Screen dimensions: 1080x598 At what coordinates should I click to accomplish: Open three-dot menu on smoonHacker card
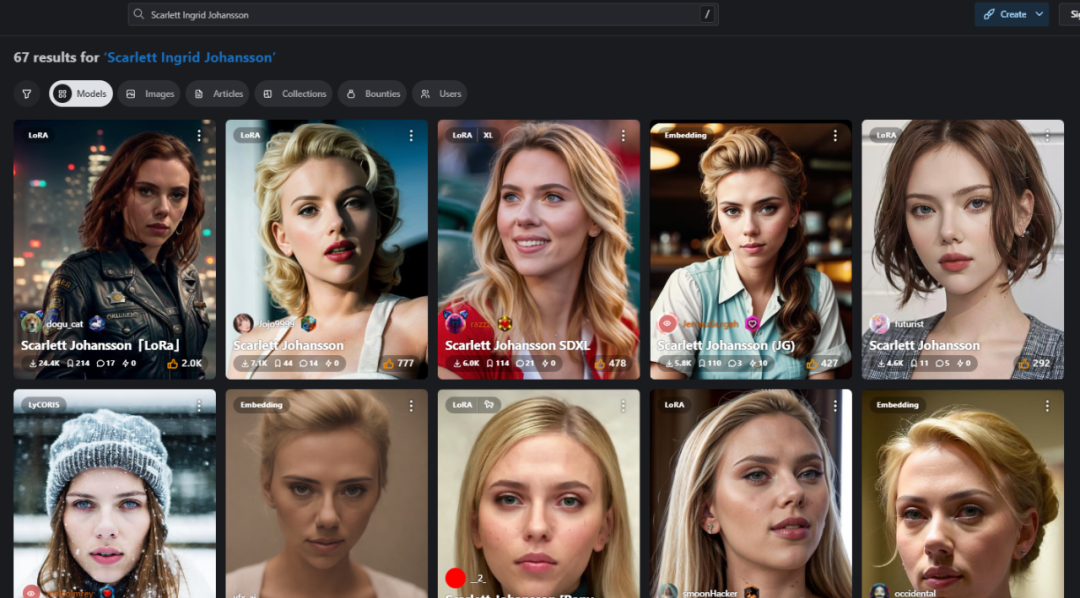[835, 406]
